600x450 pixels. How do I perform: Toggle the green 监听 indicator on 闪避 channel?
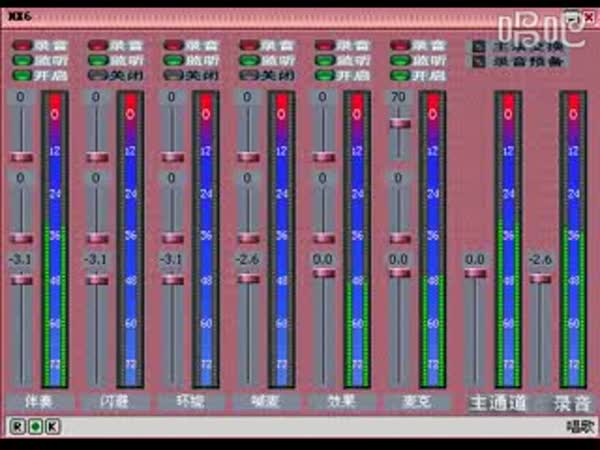pyautogui.click(x=97, y=60)
